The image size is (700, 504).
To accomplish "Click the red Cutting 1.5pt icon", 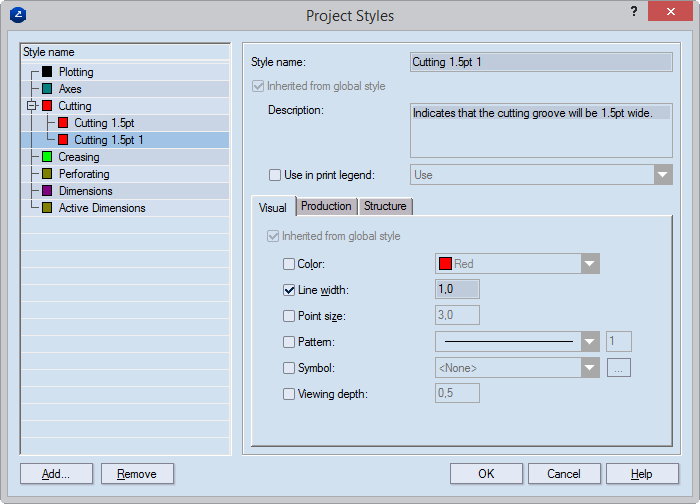I will [63, 123].
